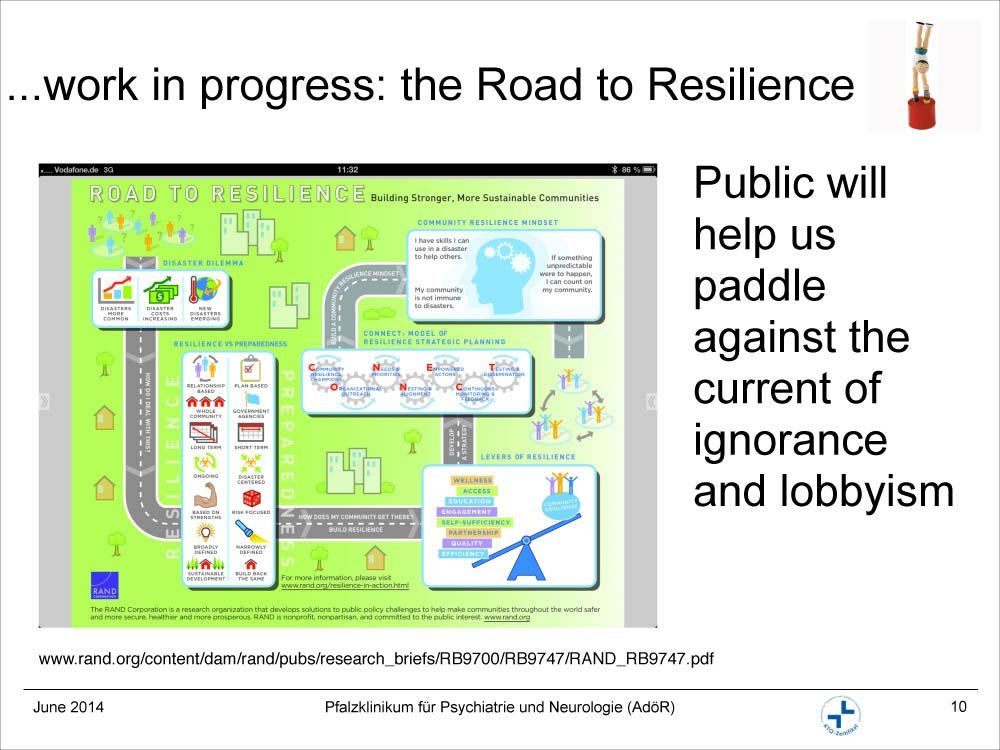This screenshot has height=750, width=1000.
Task: Click the Disasters More Common chart icon
Action: (x=116, y=290)
